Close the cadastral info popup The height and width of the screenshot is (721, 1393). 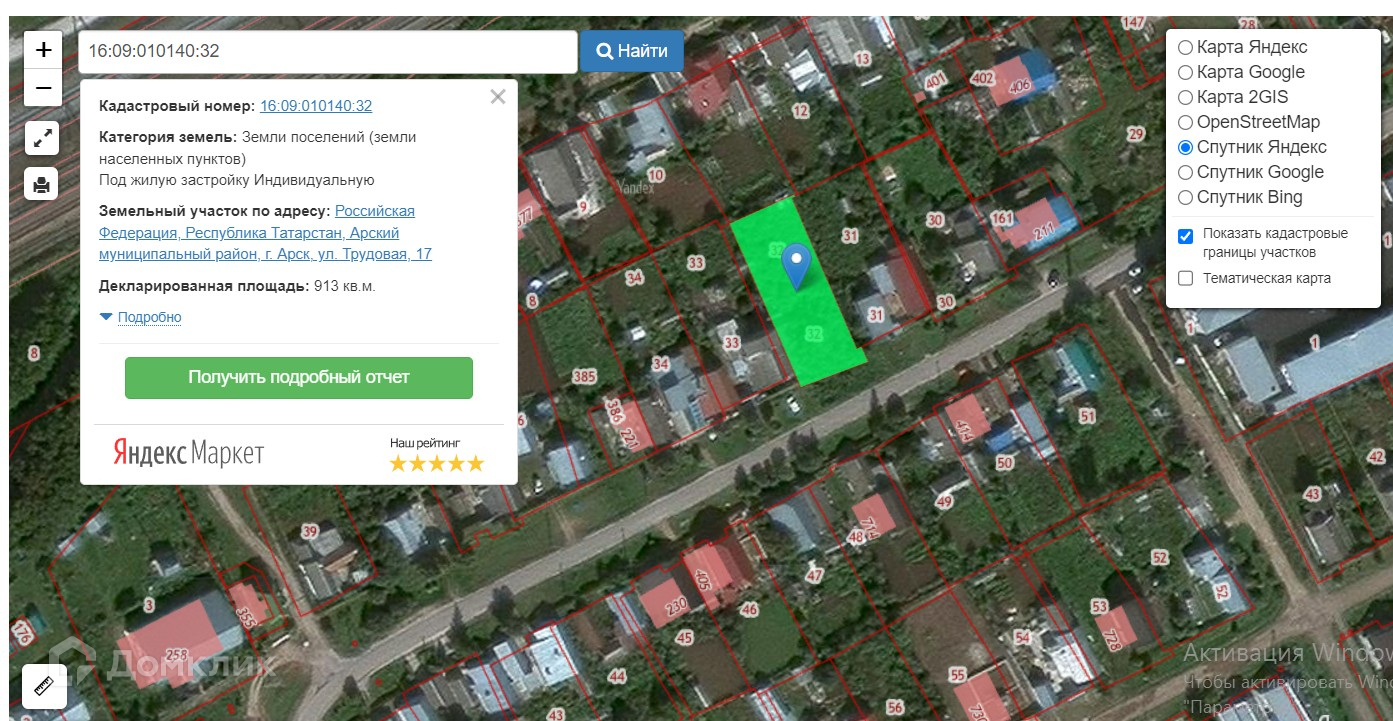point(498,97)
